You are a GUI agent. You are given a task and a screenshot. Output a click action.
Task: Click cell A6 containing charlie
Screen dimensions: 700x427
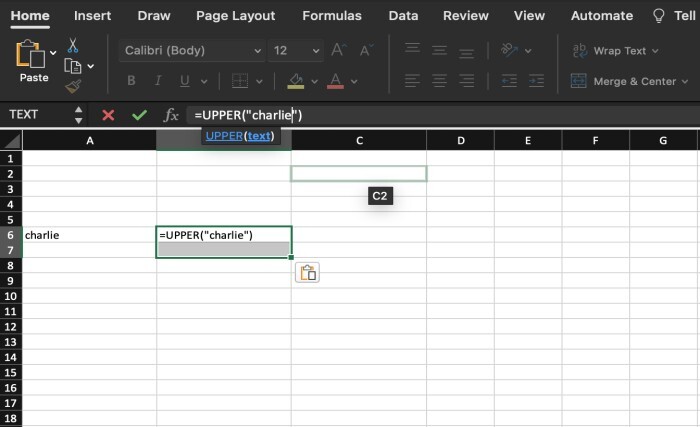(89, 235)
